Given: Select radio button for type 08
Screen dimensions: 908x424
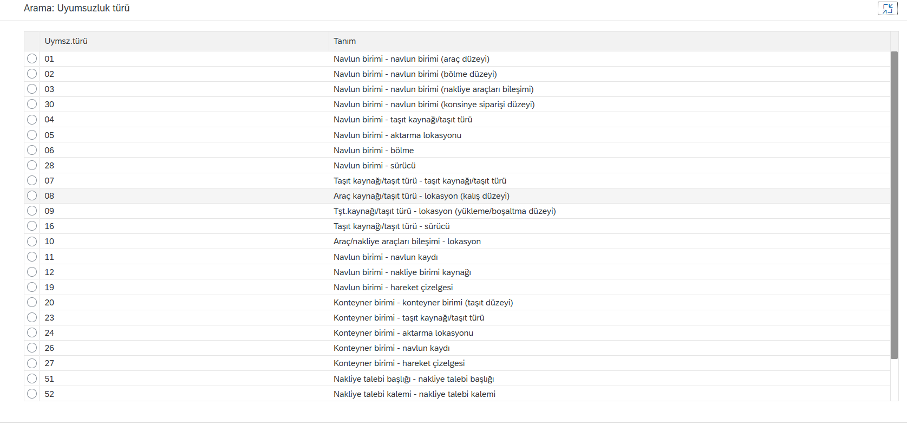Looking at the screenshot, I should tap(32, 196).
